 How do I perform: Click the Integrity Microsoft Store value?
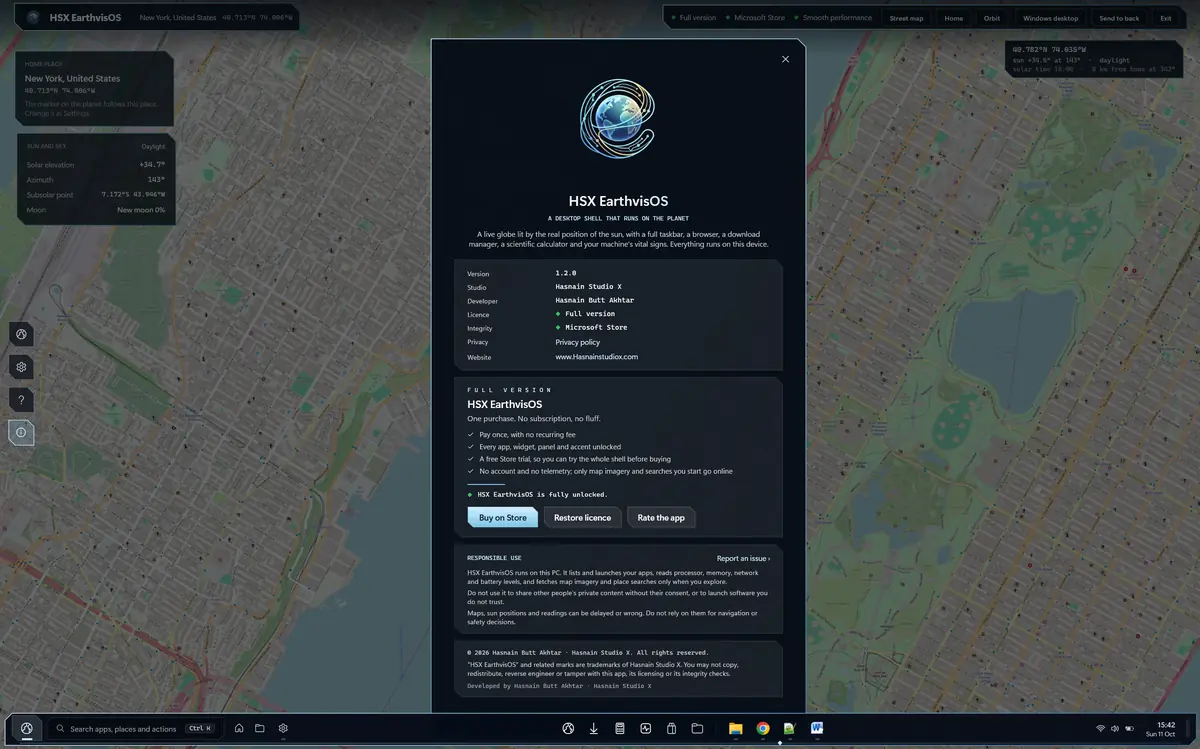(591, 327)
